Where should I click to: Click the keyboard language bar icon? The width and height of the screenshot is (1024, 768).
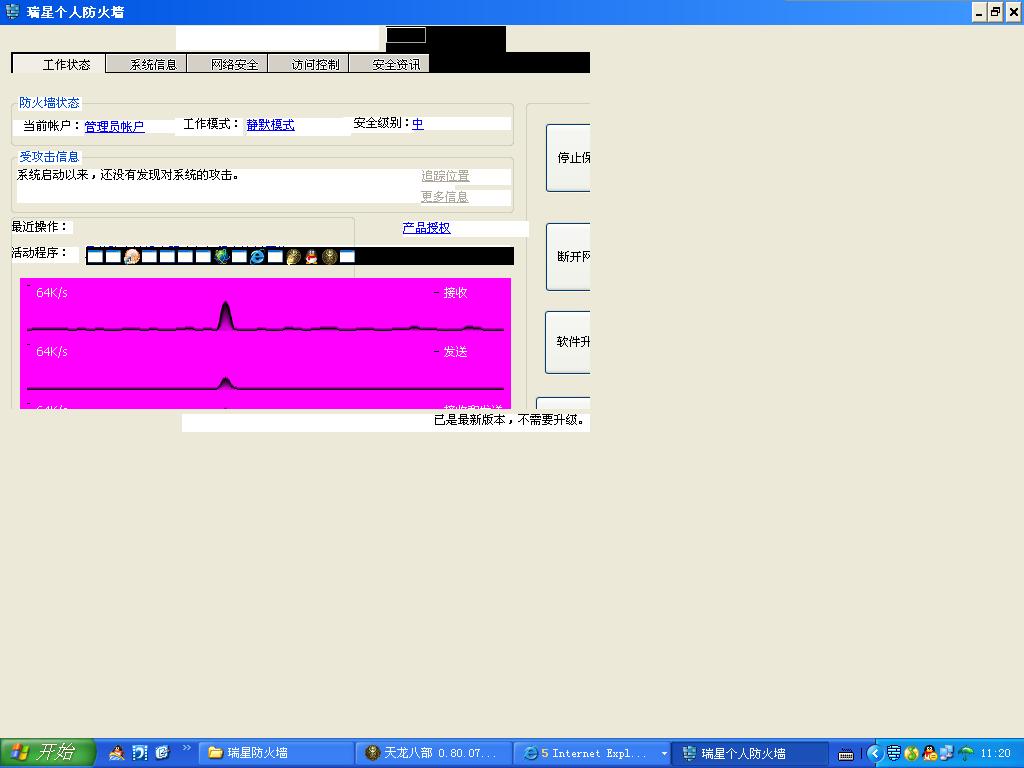(846, 754)
